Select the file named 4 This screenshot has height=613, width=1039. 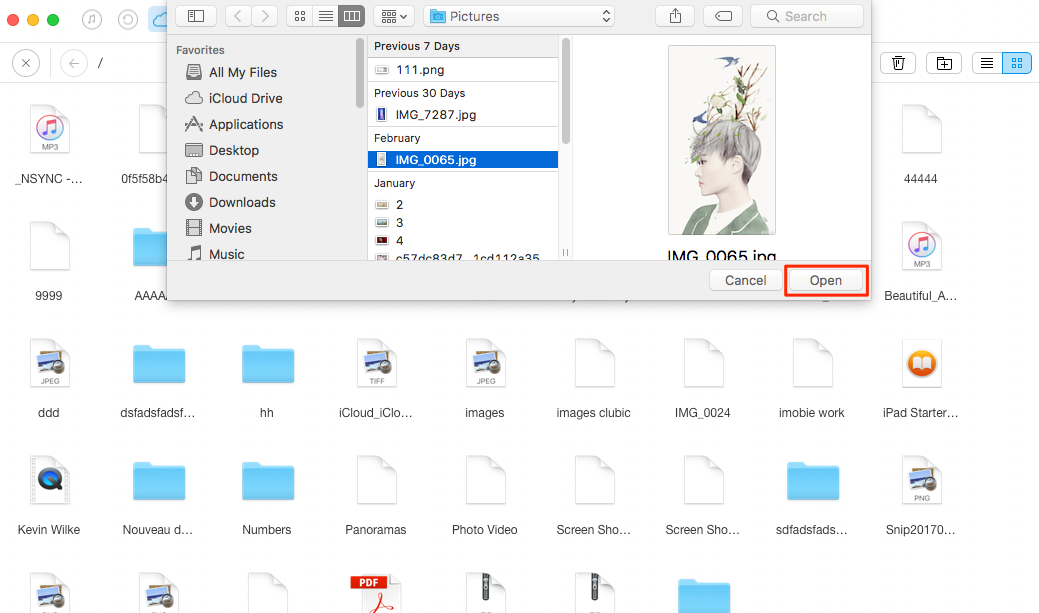tap(463, 240)
